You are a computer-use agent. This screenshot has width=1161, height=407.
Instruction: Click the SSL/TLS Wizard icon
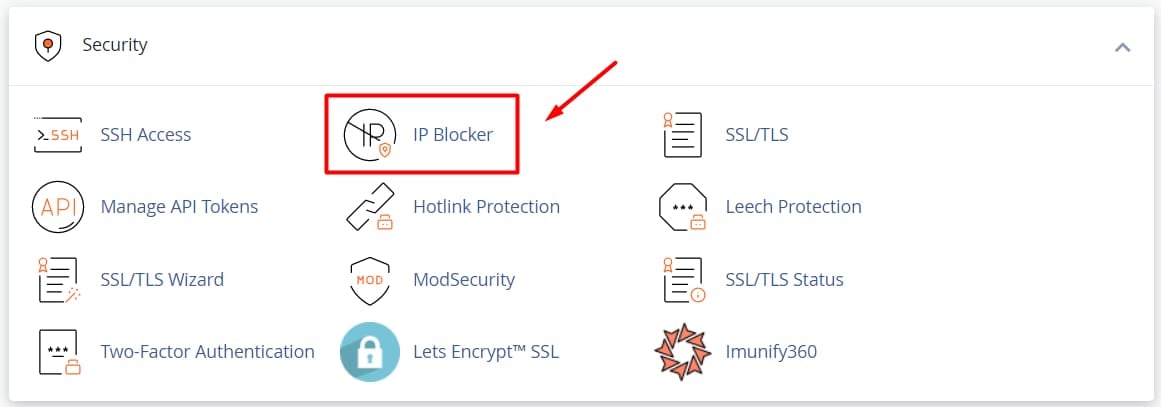tap(57, 280)
